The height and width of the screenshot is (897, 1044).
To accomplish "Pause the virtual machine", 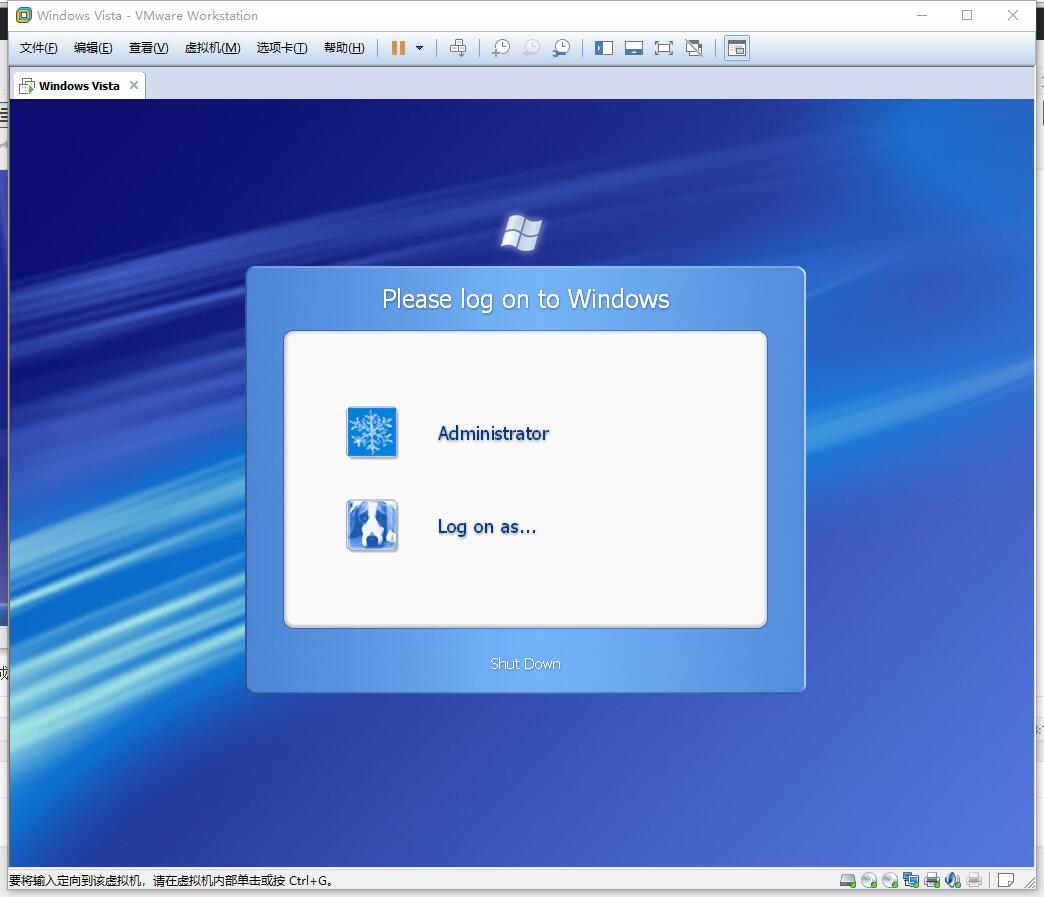I will 398,48.
